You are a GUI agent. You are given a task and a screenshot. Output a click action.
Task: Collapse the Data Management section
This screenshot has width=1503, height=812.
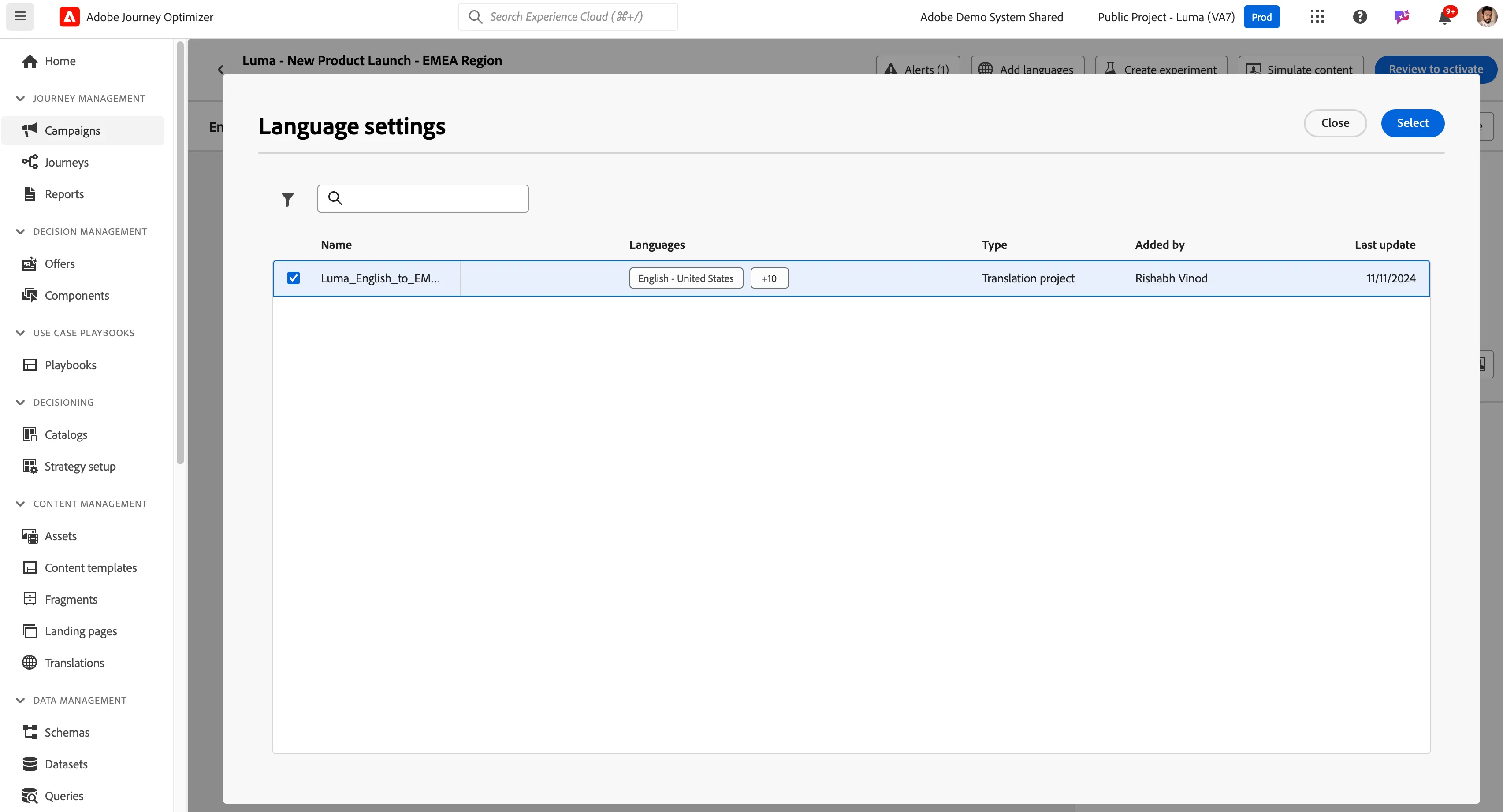20,701
